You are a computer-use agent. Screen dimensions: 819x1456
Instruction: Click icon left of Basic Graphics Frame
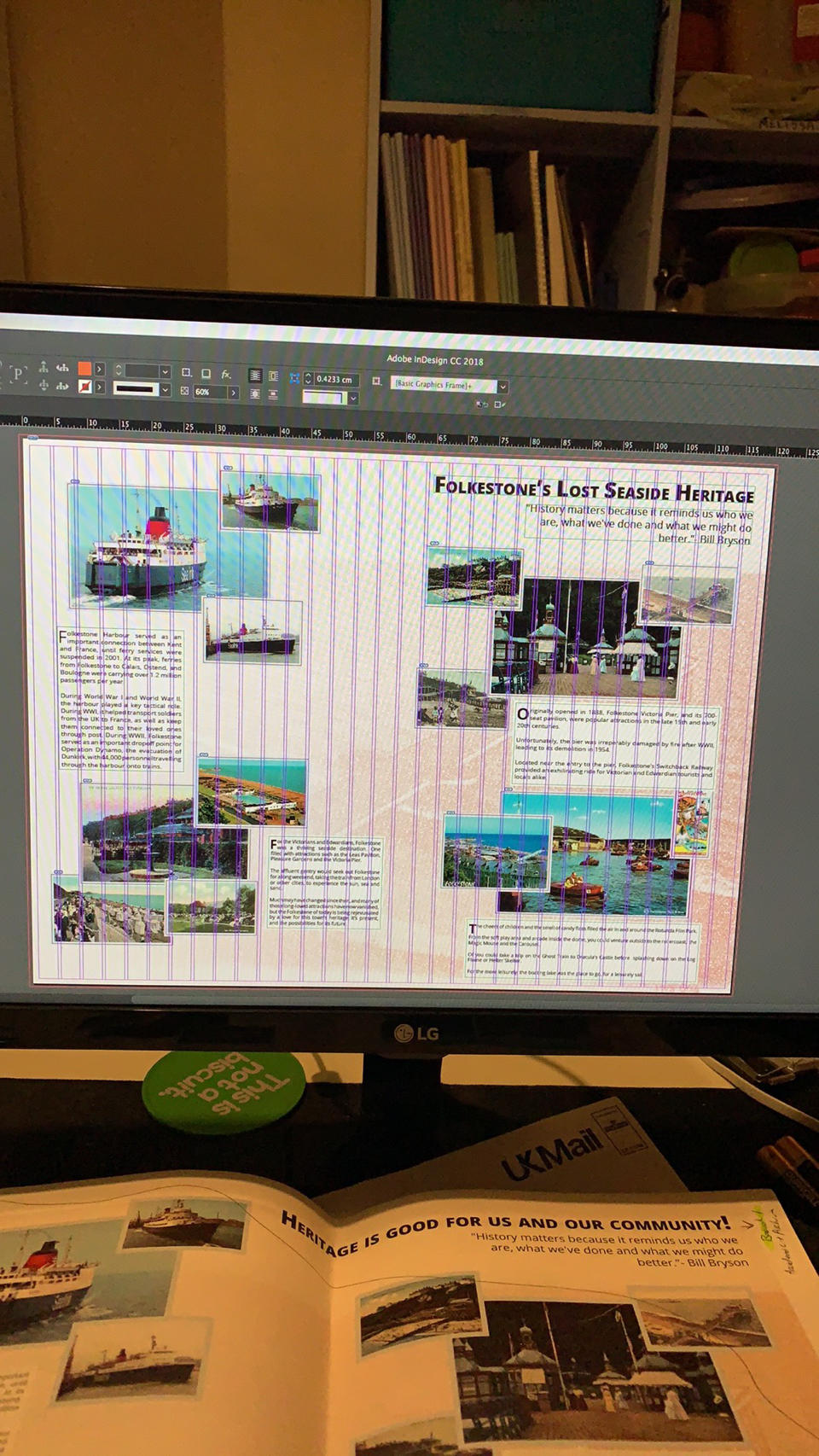(x=376, y=381)
